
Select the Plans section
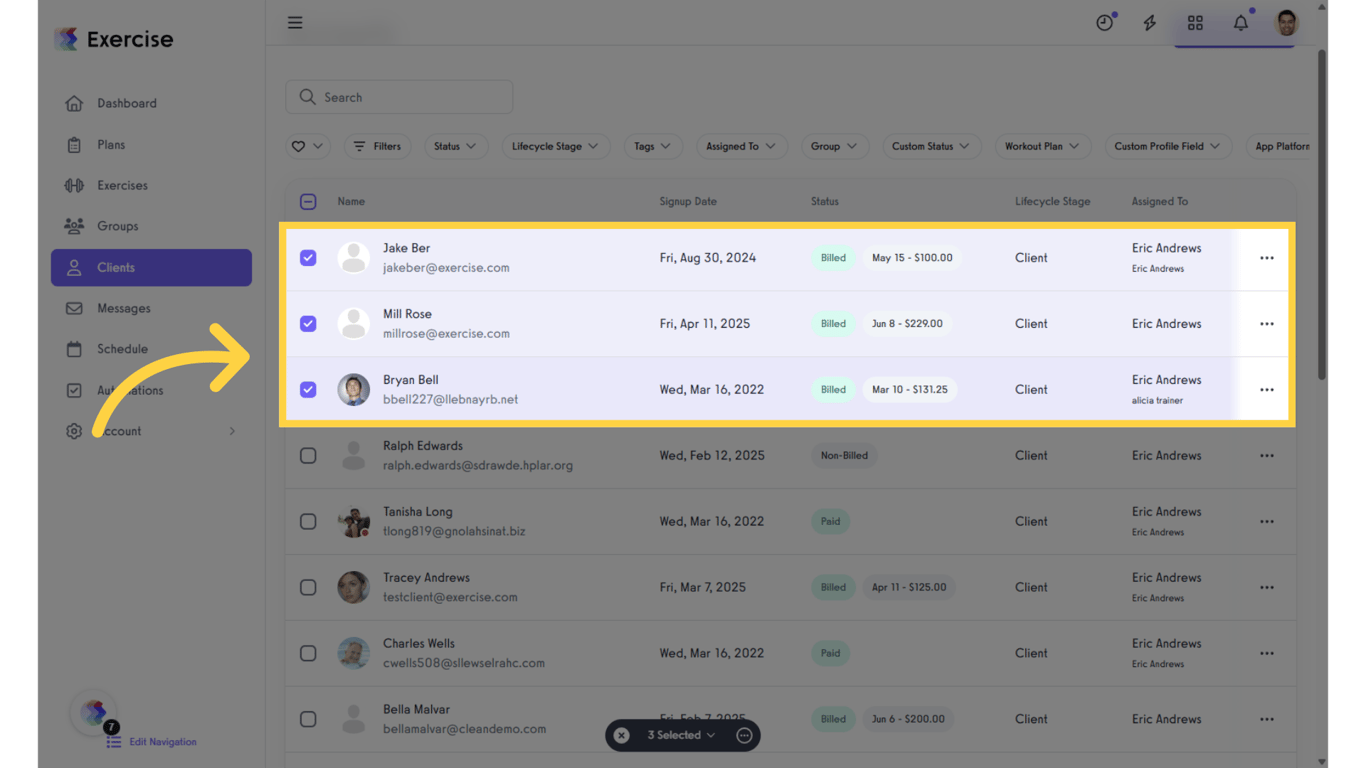[x=113, y=144]
